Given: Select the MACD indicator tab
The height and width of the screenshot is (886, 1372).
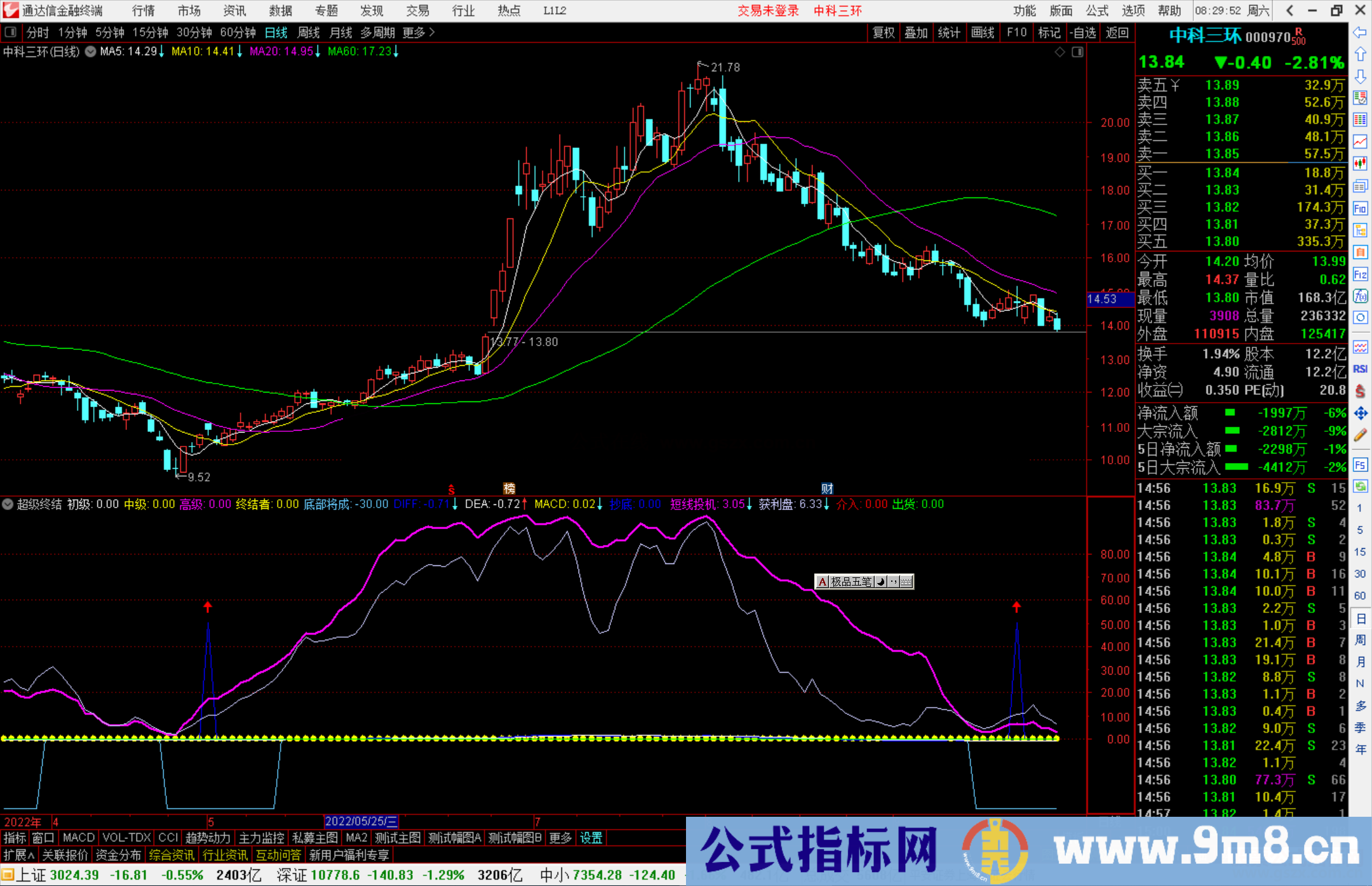Looking at the screenshot, I should pyautogui.click(x=79, y=838).
